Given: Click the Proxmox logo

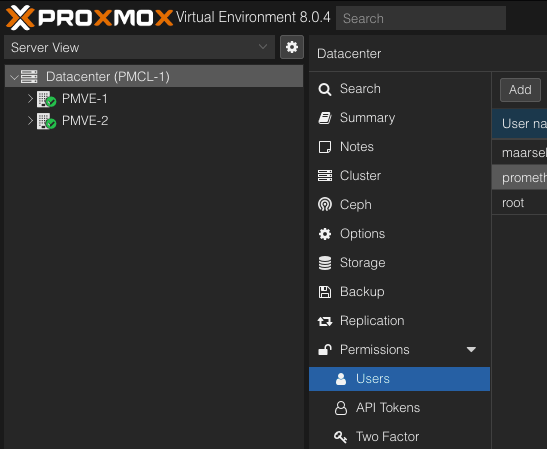Looking at the screenshot, I should [89, 17].
